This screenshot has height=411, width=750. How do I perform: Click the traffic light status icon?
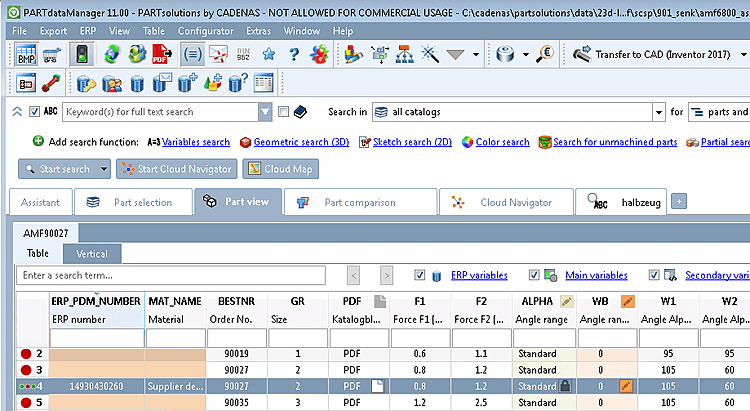pyautogui.click(x=82, y=54)
